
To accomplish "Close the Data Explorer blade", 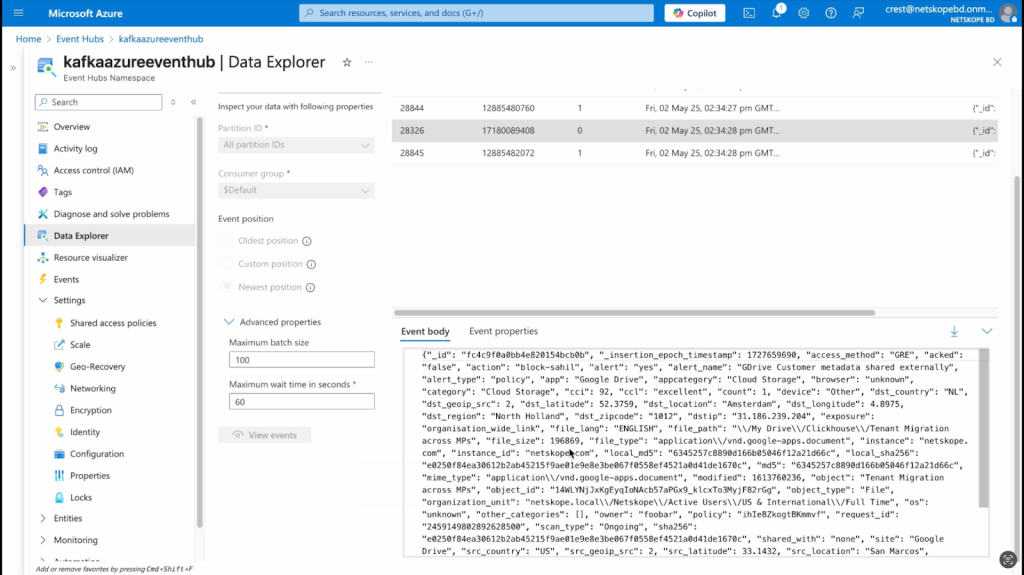I will pos(997,62).
